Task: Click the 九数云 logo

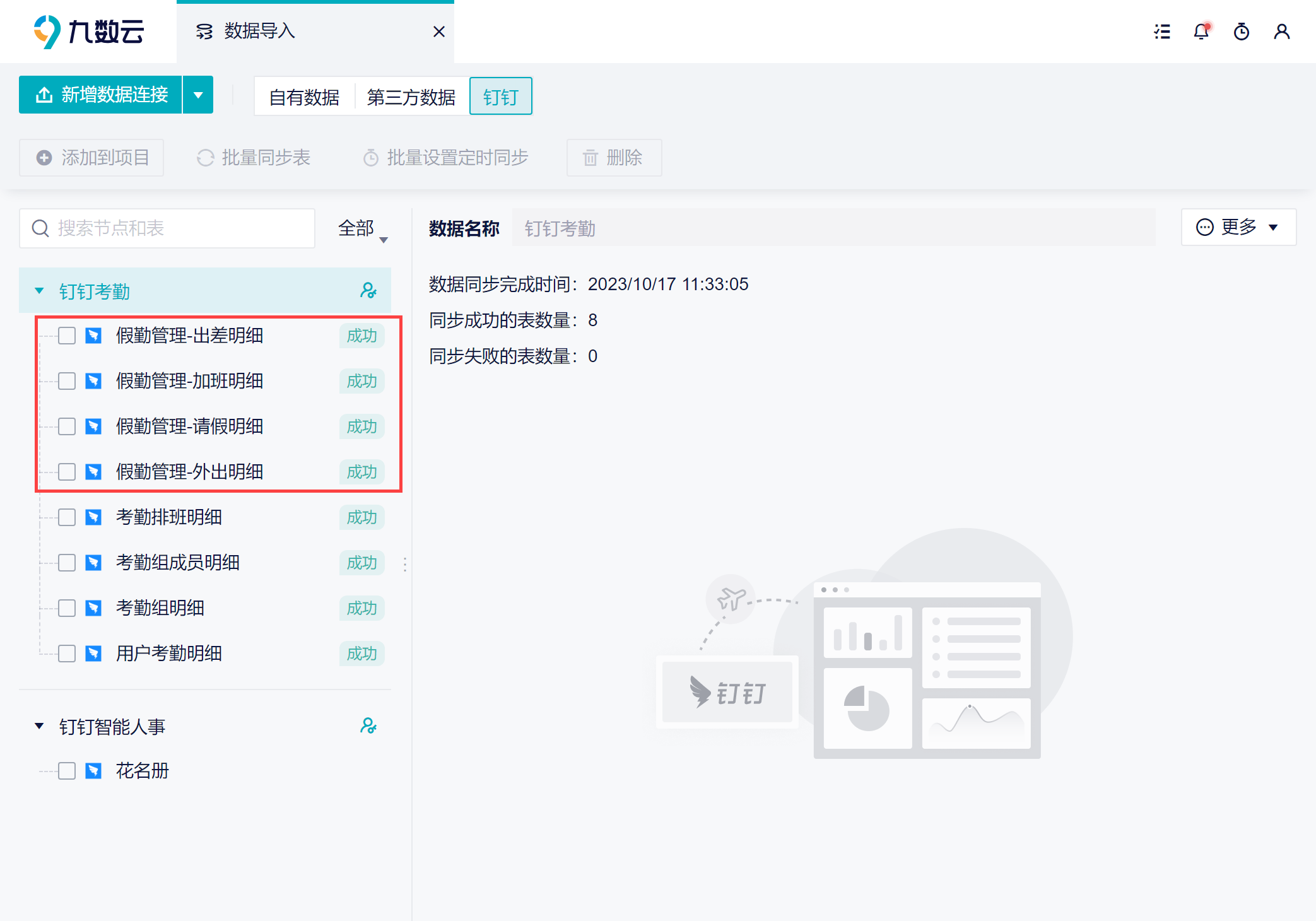Action: coord(89,32)
